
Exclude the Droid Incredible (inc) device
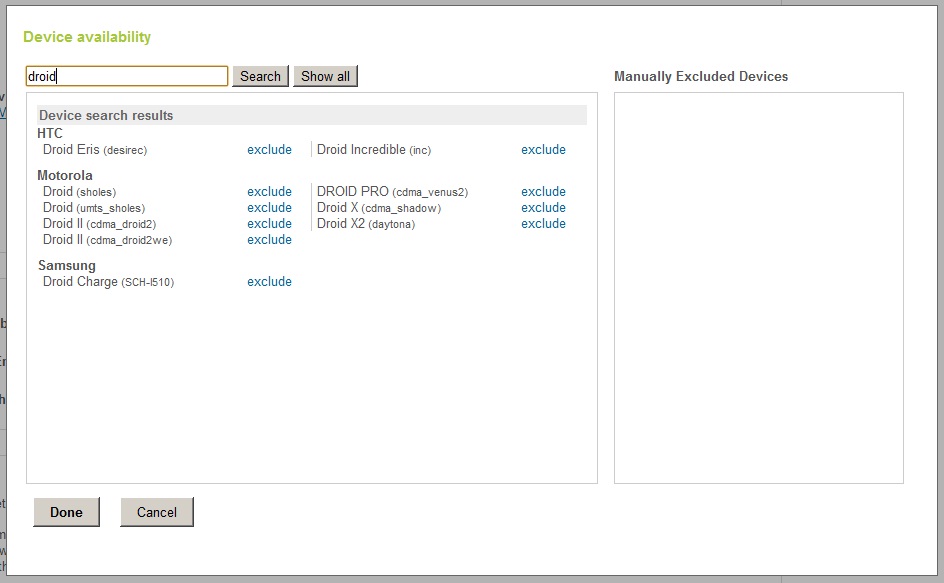[543, 149]
